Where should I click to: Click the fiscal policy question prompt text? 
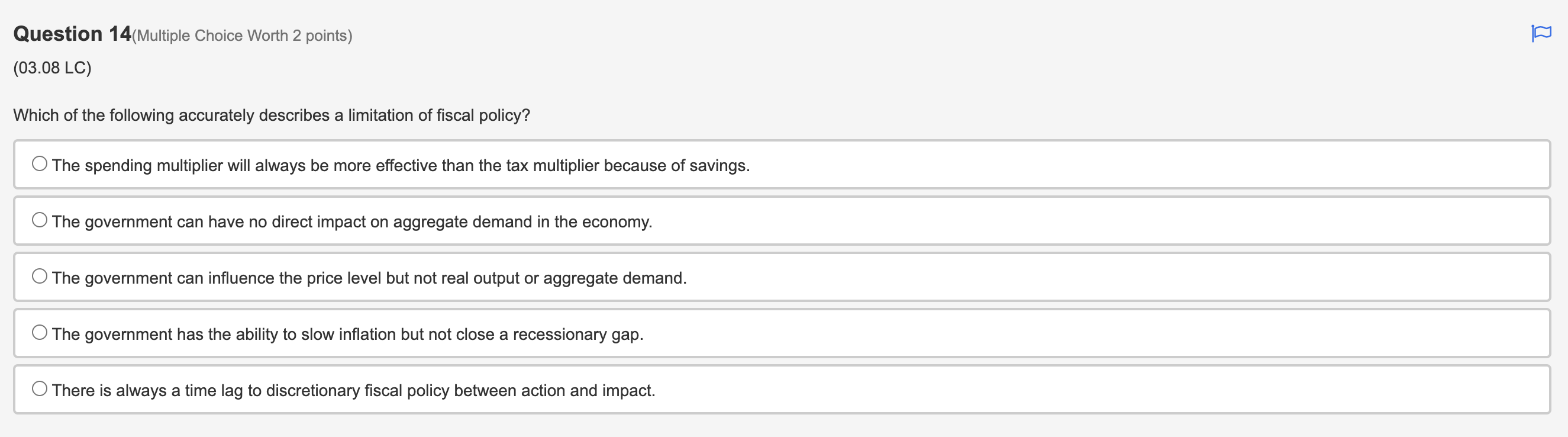pos(271,115)
